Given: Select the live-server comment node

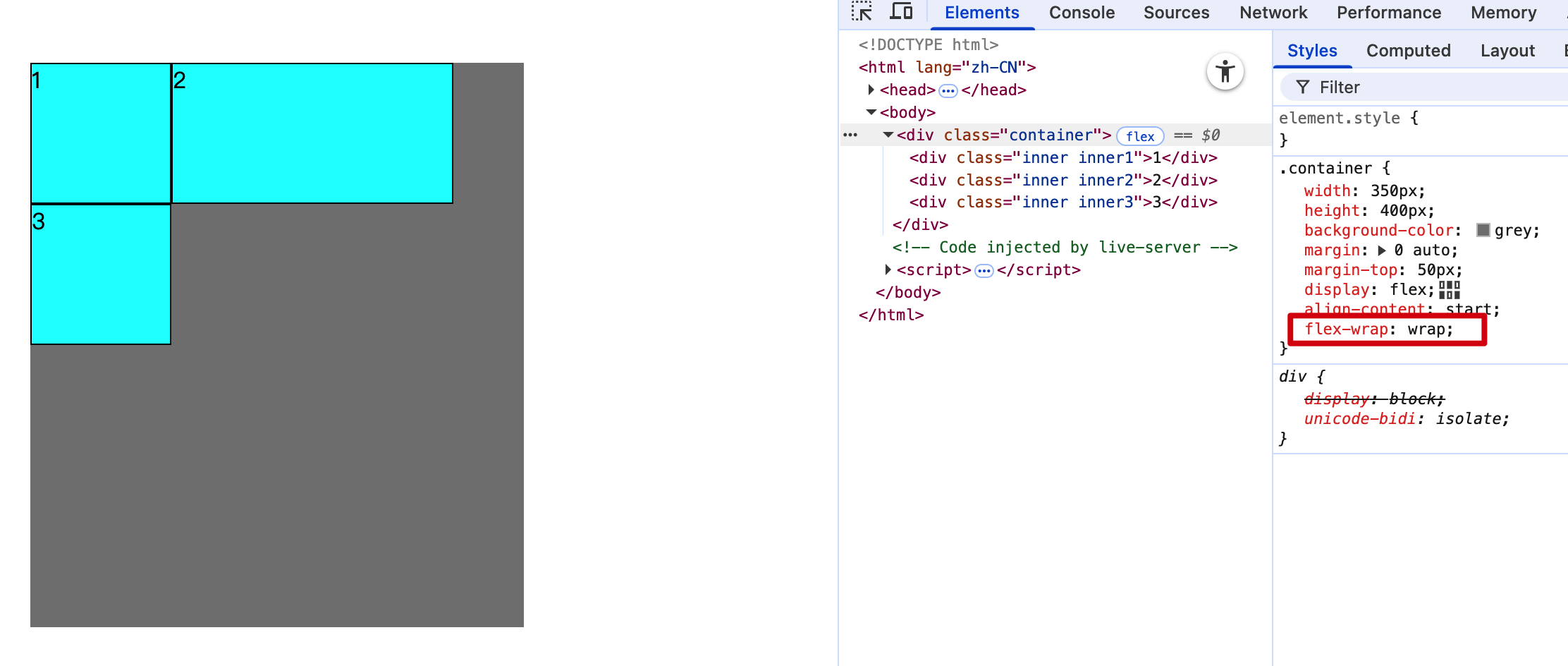Looking at the screenshot, I should pyautogui.click(x=1065, y=247).
